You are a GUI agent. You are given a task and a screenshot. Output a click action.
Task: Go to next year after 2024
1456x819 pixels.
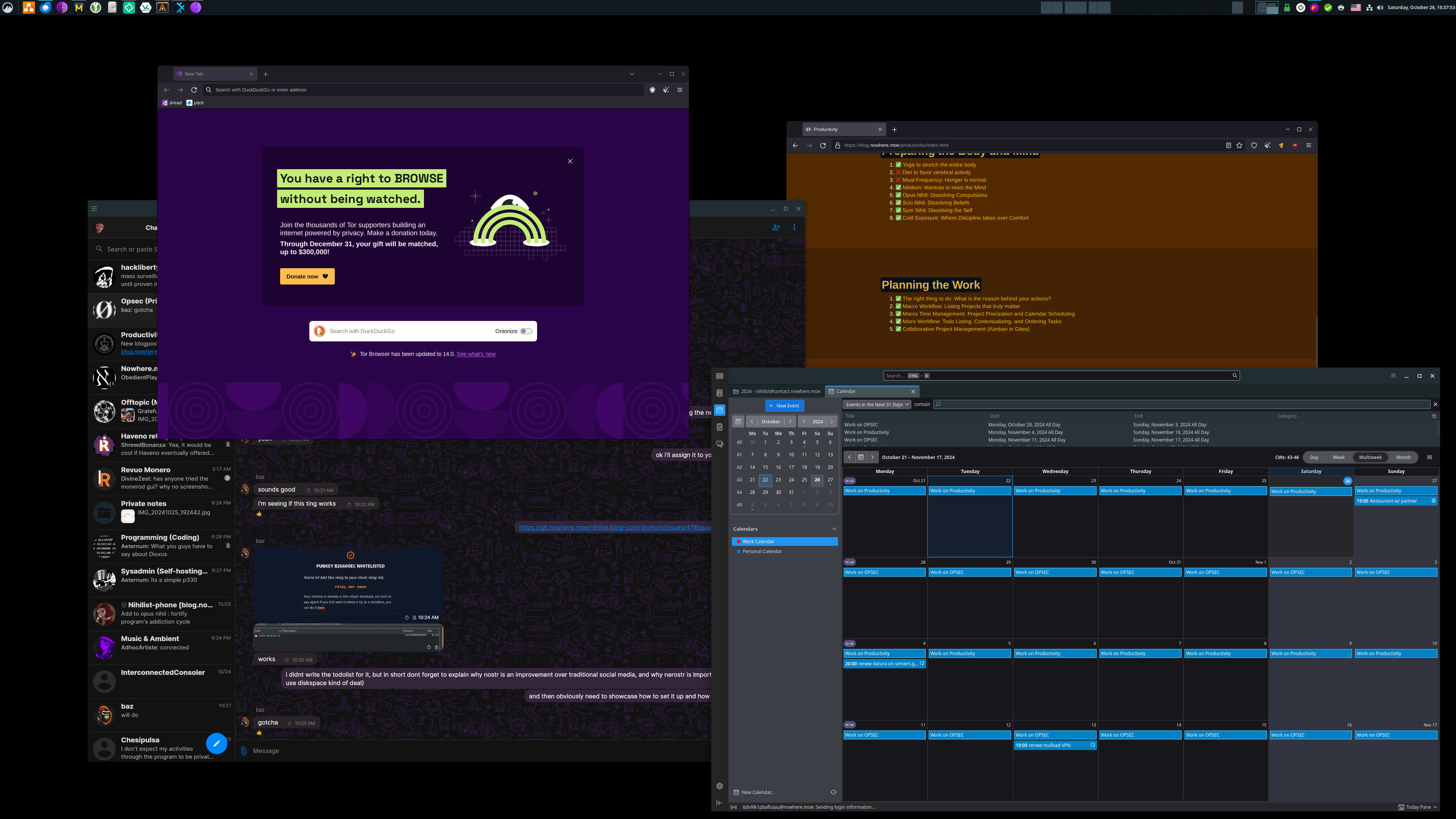pos(832,422)
